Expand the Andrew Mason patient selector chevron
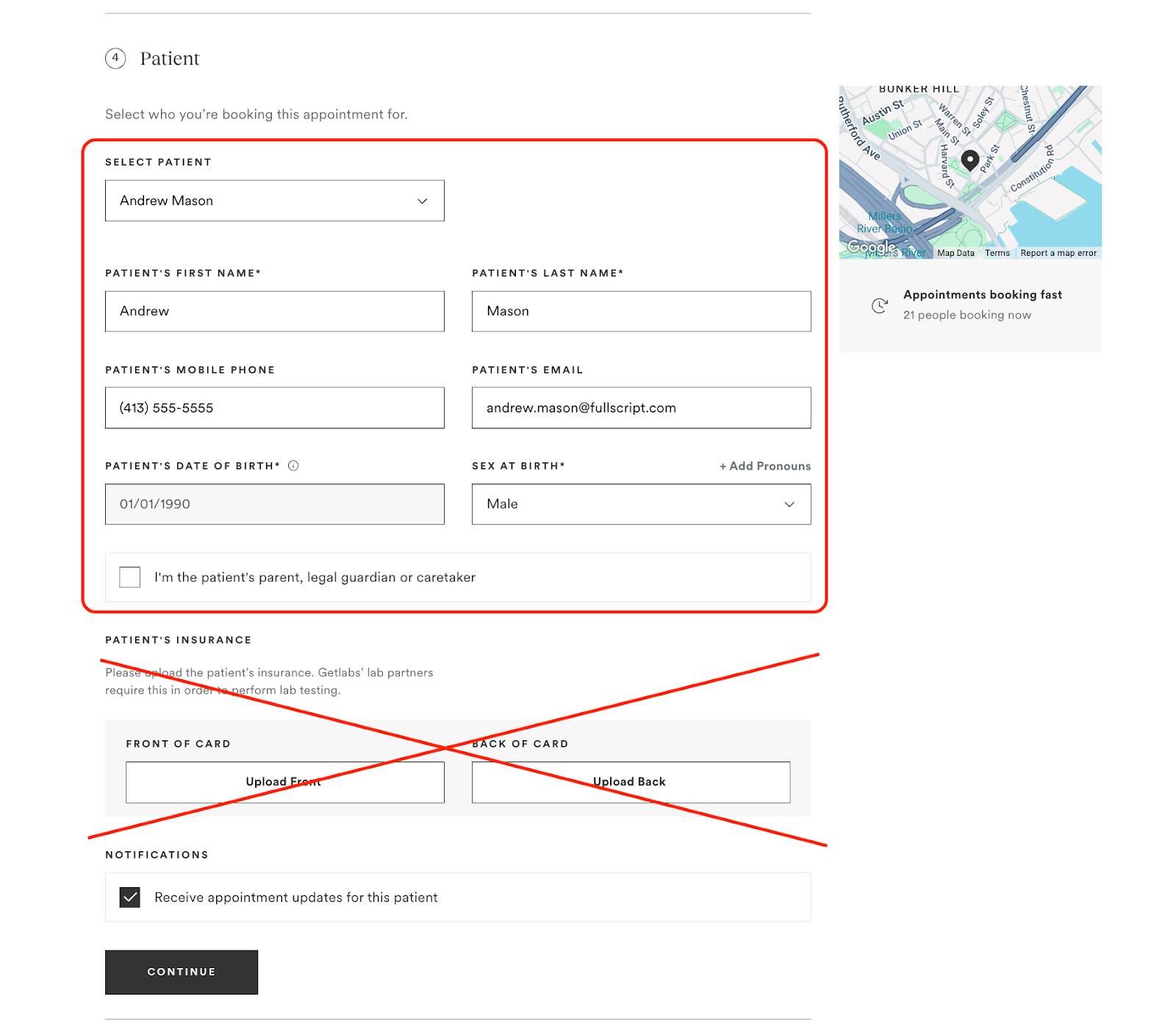The image size is (1176, 1035). click(422, 200)
